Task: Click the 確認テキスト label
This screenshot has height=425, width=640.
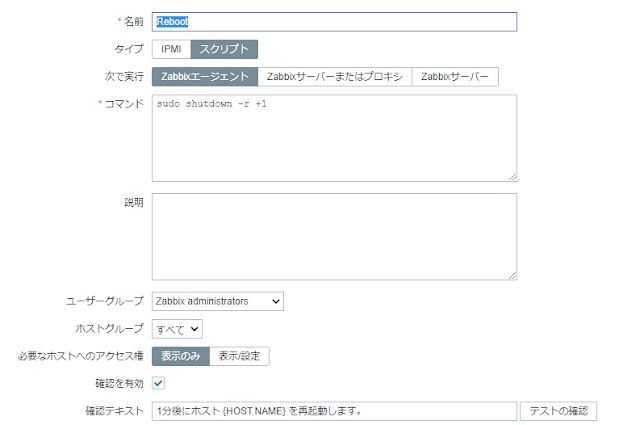Action: 115,411
